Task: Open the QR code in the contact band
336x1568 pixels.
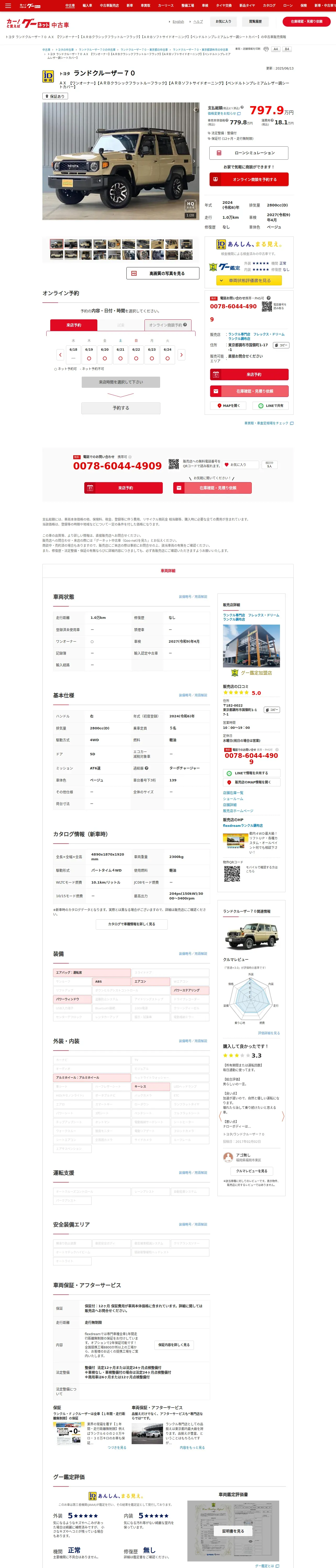Action: 174,464
